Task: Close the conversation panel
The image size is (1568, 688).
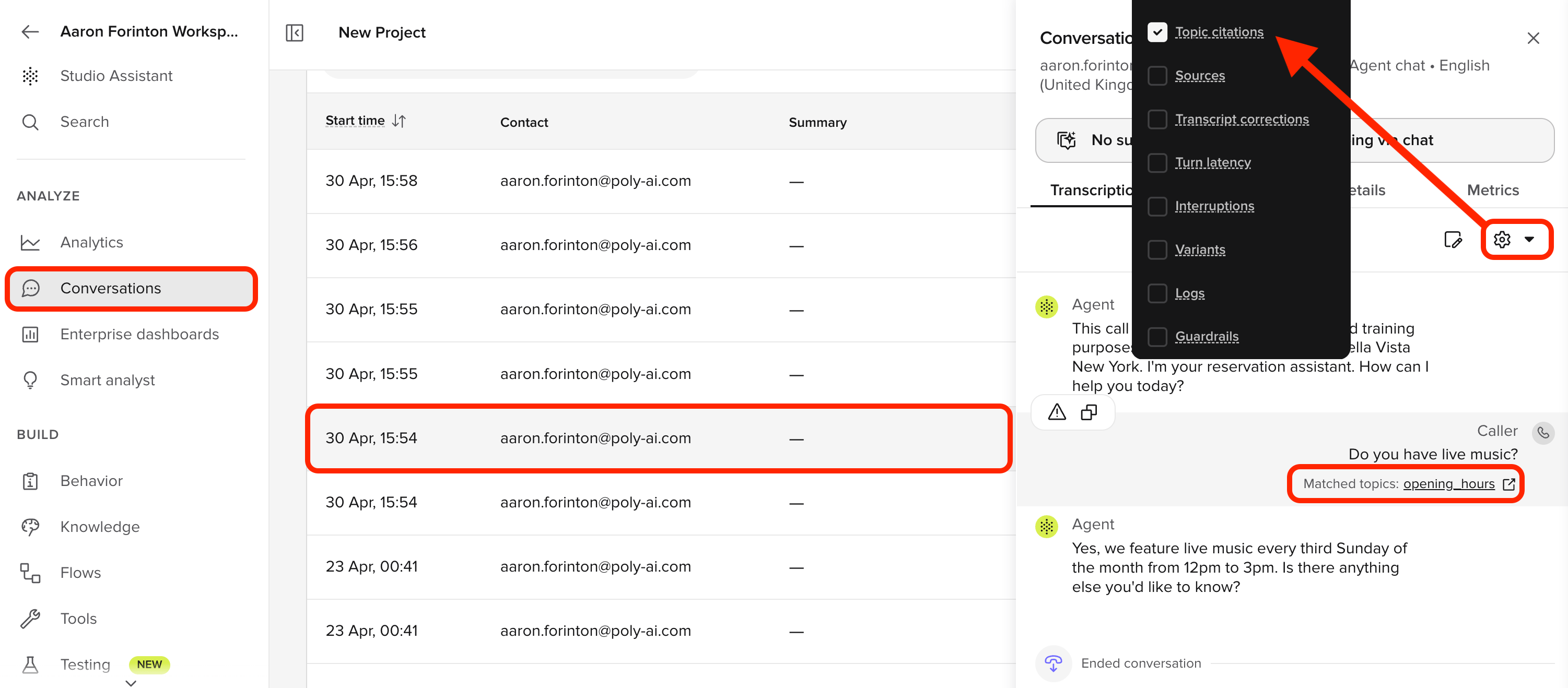Action: pyautogui.click(x=1532, y=38)
